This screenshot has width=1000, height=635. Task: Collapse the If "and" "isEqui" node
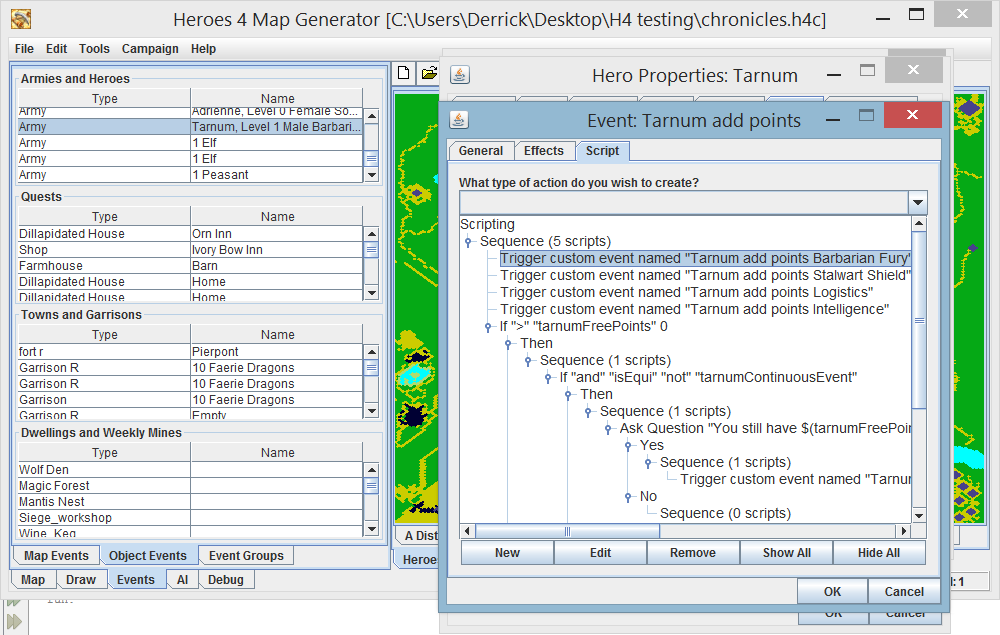coord(548,378)
